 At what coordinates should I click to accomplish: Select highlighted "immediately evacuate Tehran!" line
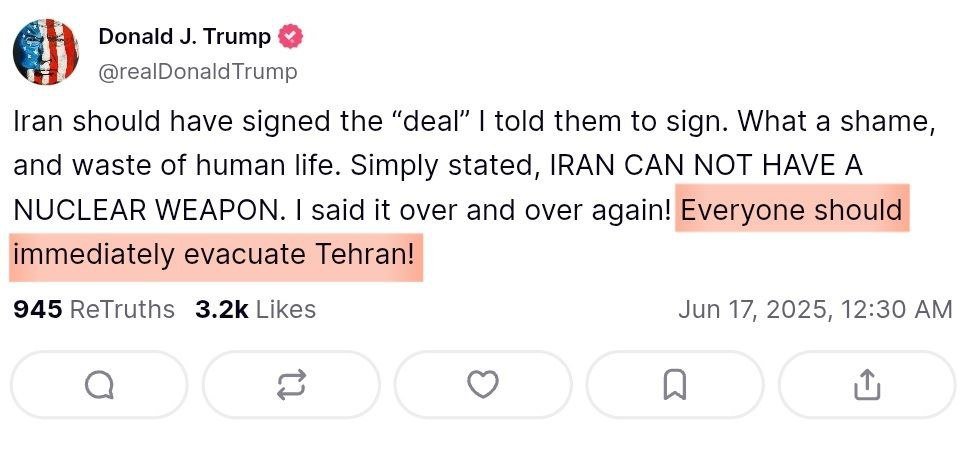pyautogui.click(x=214, y=255)
